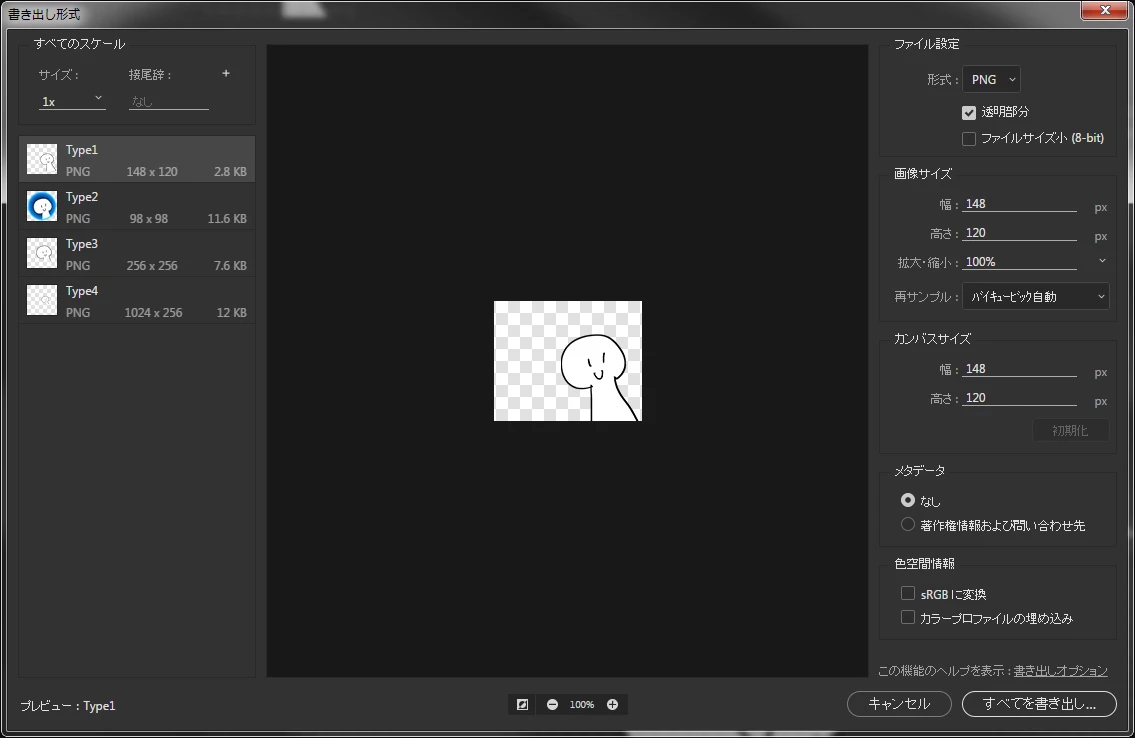Click the 100% zoom level text
Image resolution: width=1135 pixels, height=738 pixels.
point(581,704)
